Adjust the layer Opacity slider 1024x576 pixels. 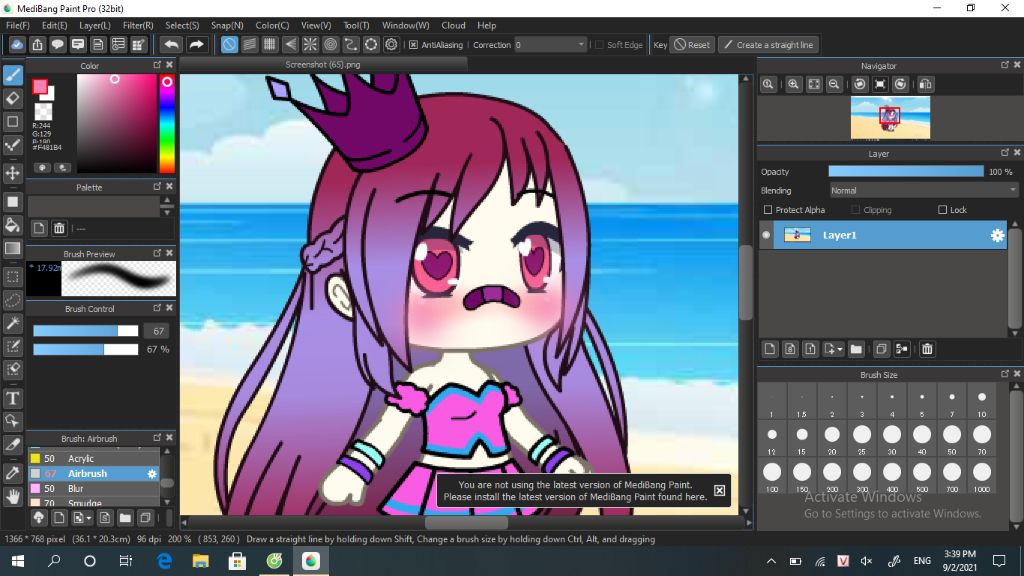point(906,171)
